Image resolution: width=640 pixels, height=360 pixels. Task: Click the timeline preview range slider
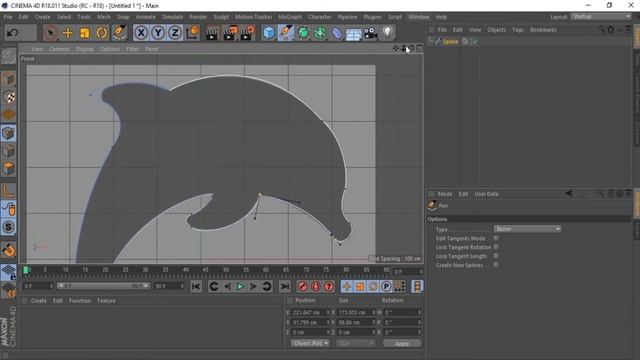[x=103, y=286]
